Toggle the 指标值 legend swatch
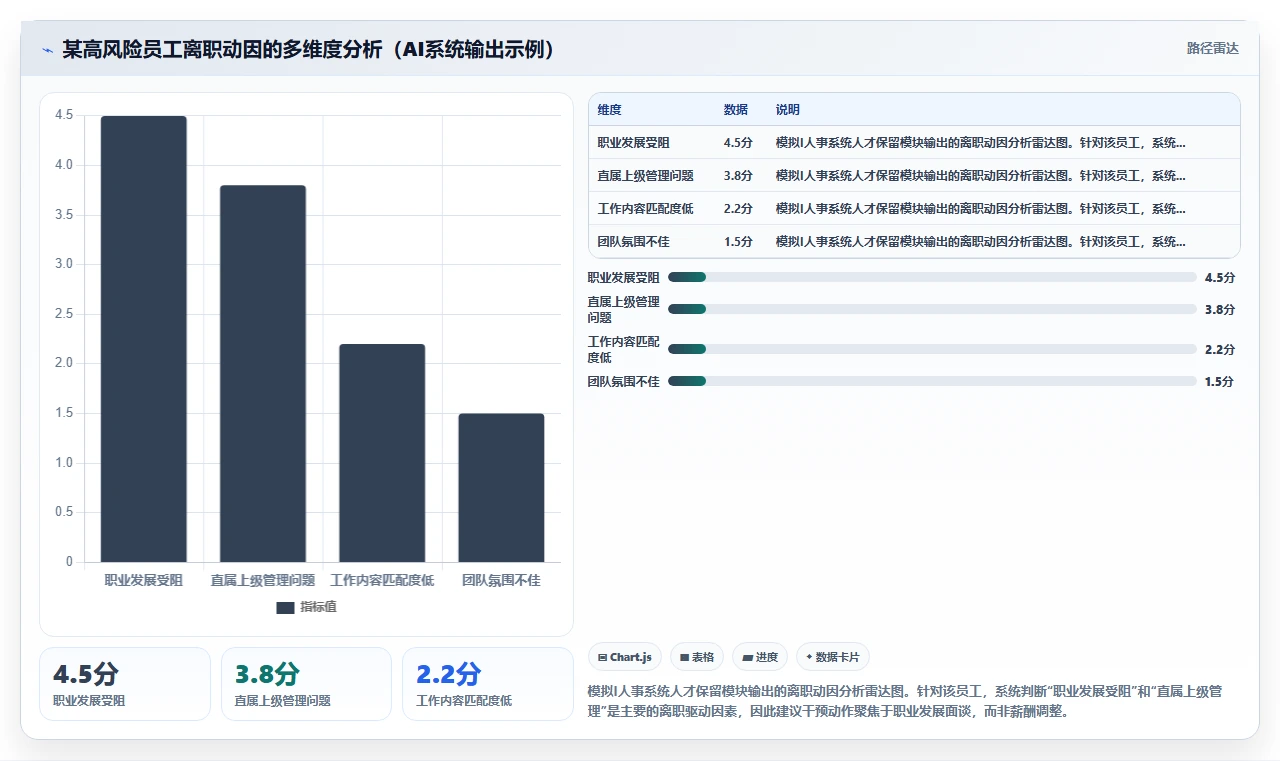 coord(285,607)
